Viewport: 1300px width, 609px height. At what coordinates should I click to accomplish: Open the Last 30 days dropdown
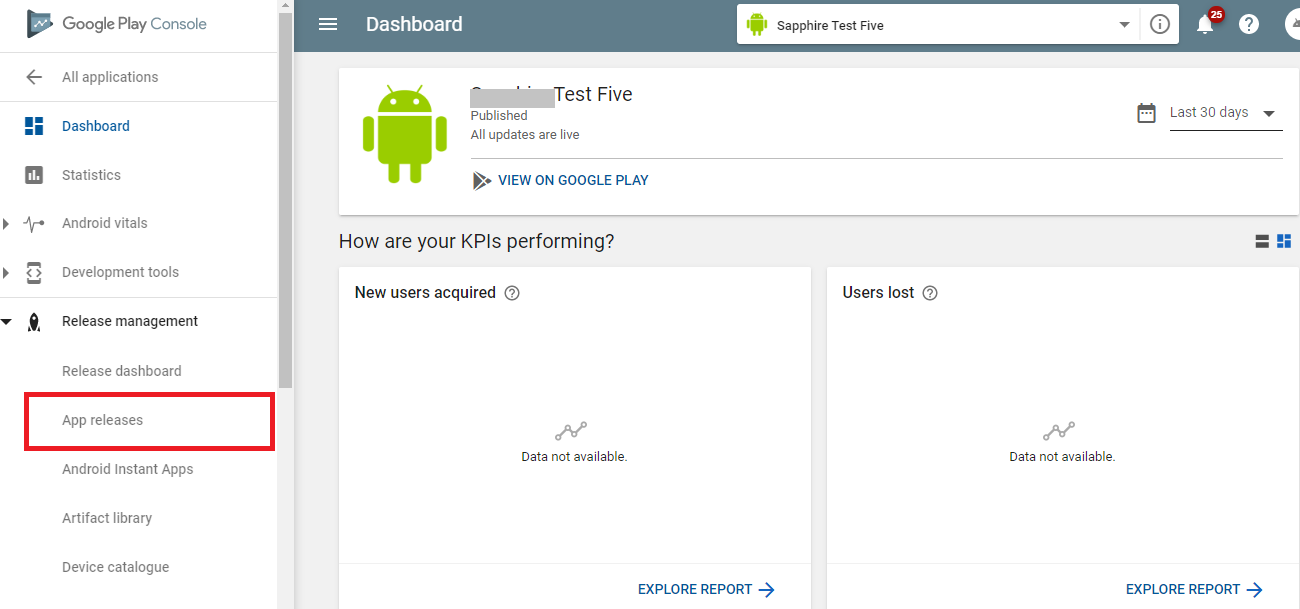coord(1226,113)
